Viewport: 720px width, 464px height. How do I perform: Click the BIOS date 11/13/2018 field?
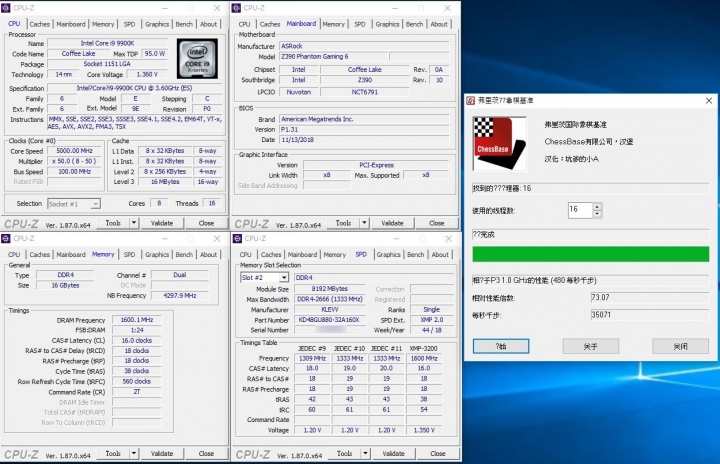(365, 140)
